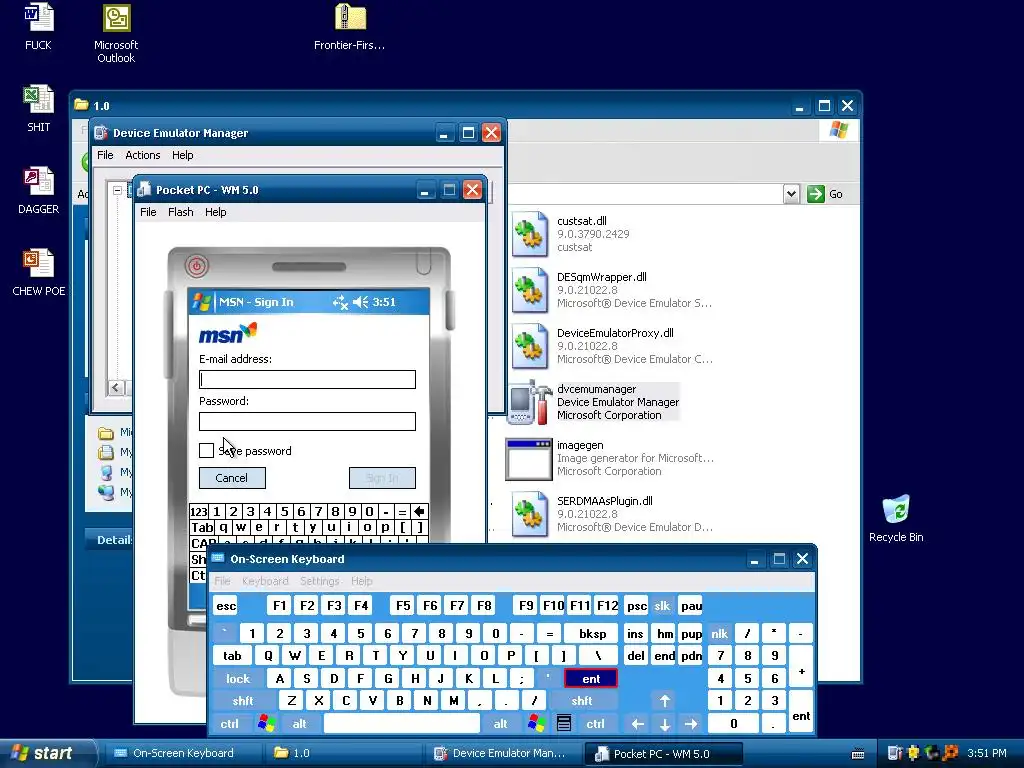Open the Help menu in Device Emulator Manager

(182, 155)
